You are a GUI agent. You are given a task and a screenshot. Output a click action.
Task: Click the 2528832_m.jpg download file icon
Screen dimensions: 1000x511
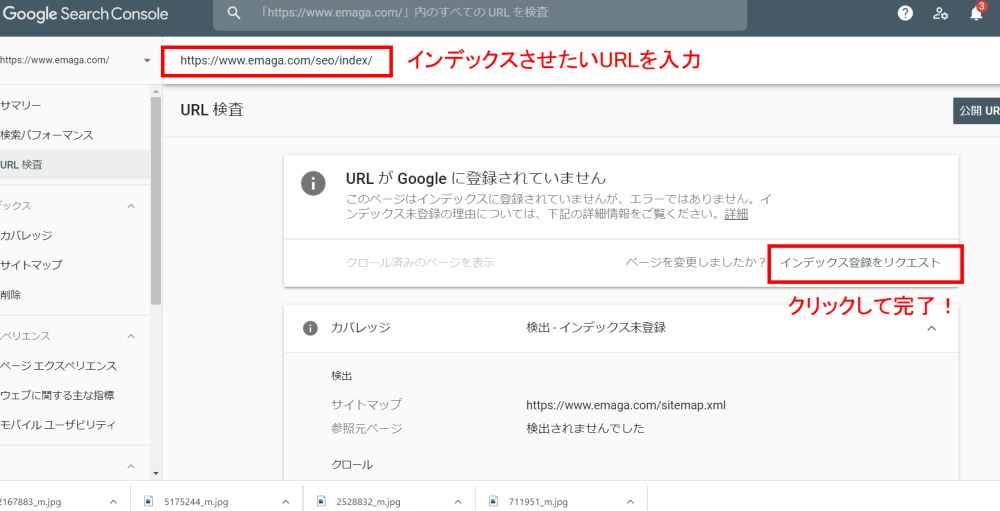point(320,501)
